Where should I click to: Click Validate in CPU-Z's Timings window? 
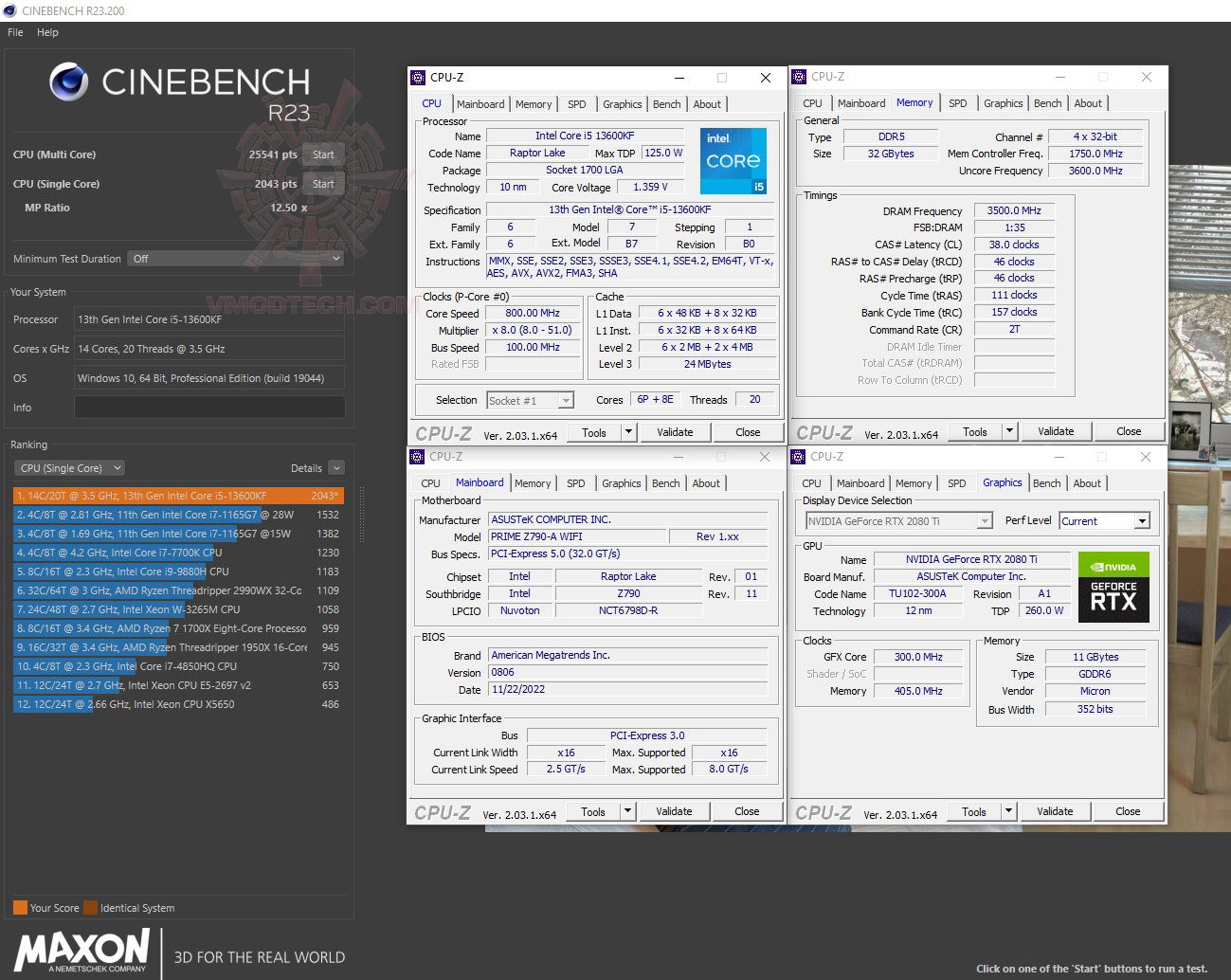tap(1056, 431)
